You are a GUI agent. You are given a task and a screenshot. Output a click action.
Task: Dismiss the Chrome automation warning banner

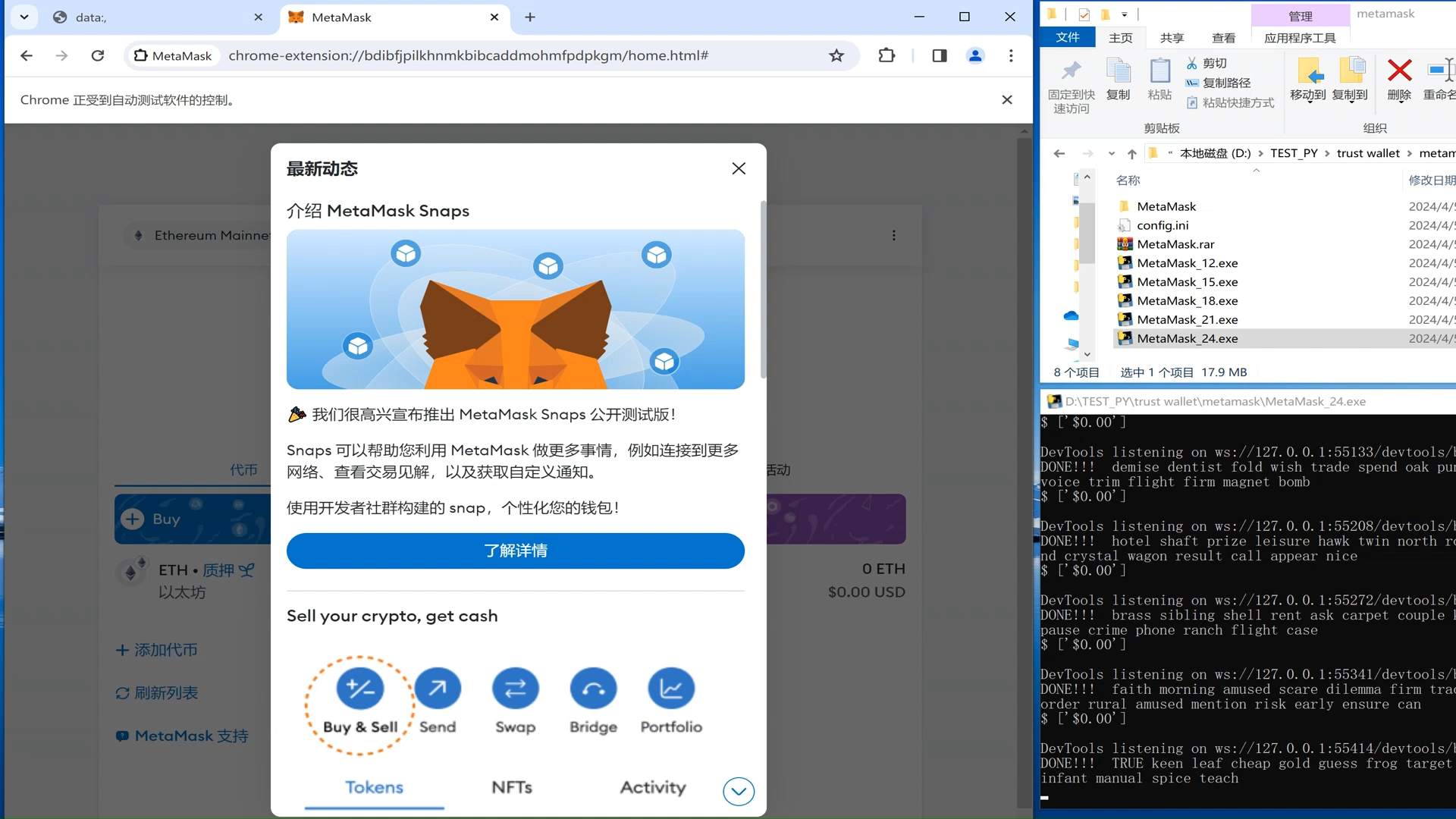pyautogui.click(x=1007, y=99)
